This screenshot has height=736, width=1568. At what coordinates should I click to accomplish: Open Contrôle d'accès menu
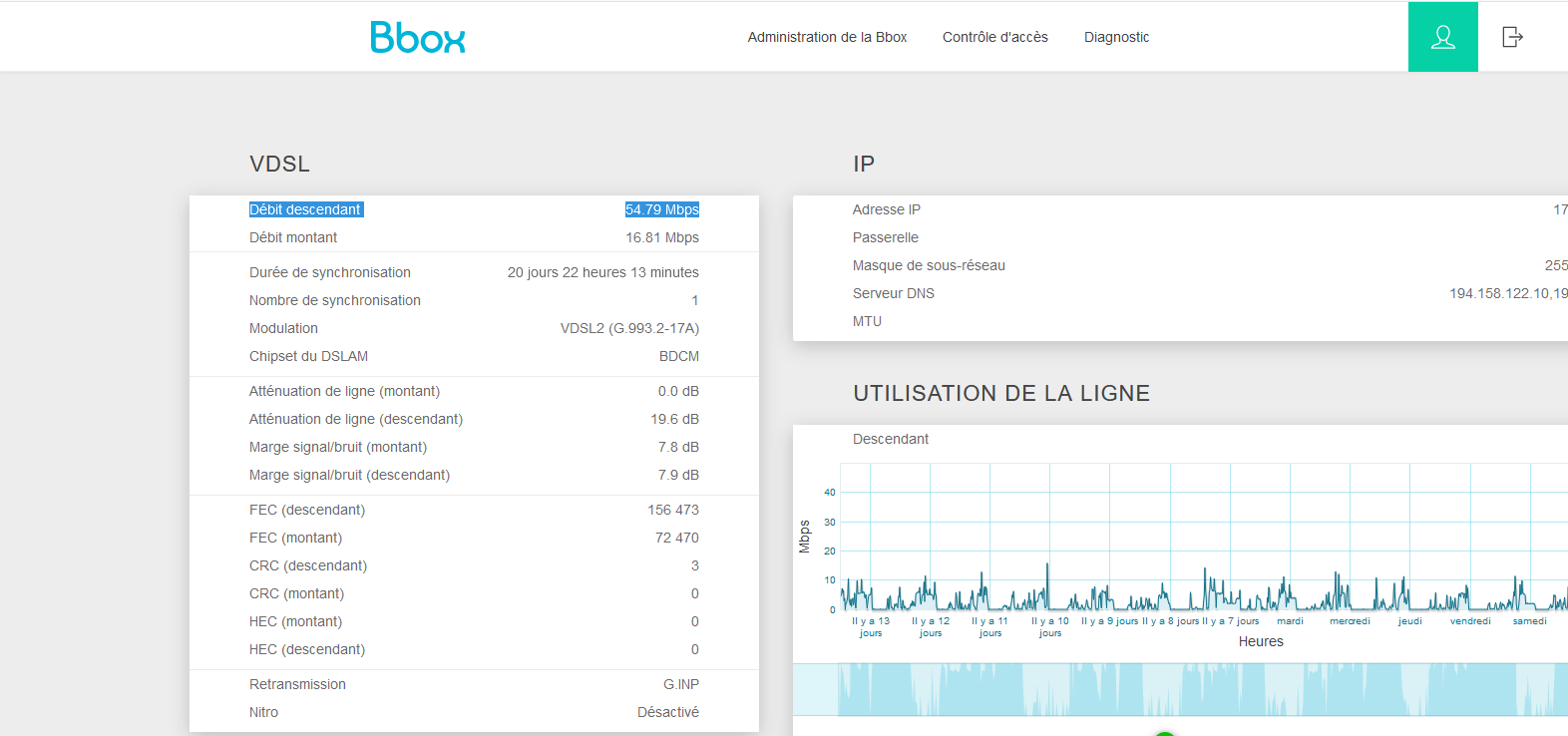(x=995, y=37)
